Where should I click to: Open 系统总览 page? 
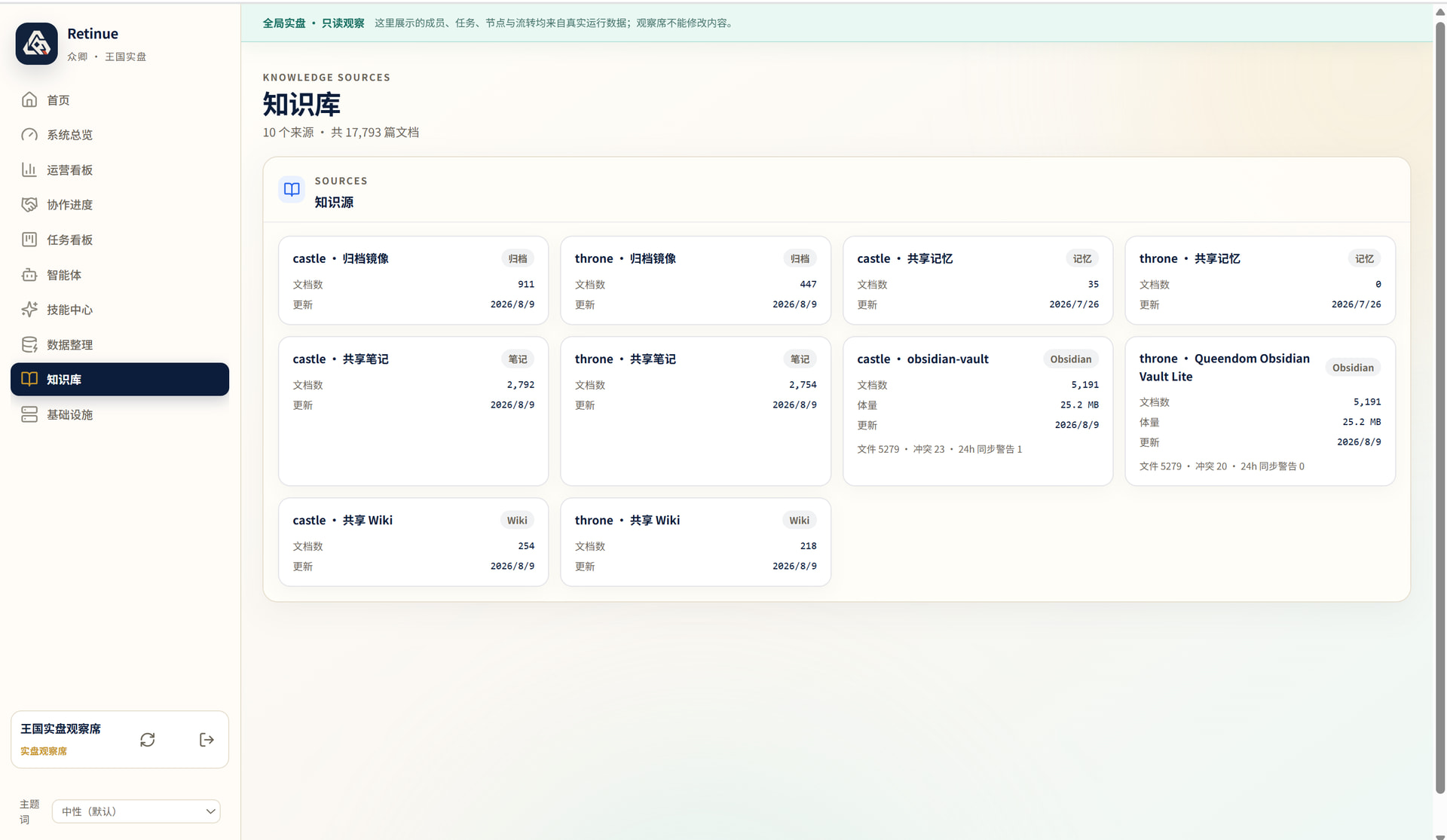[120, 135]
